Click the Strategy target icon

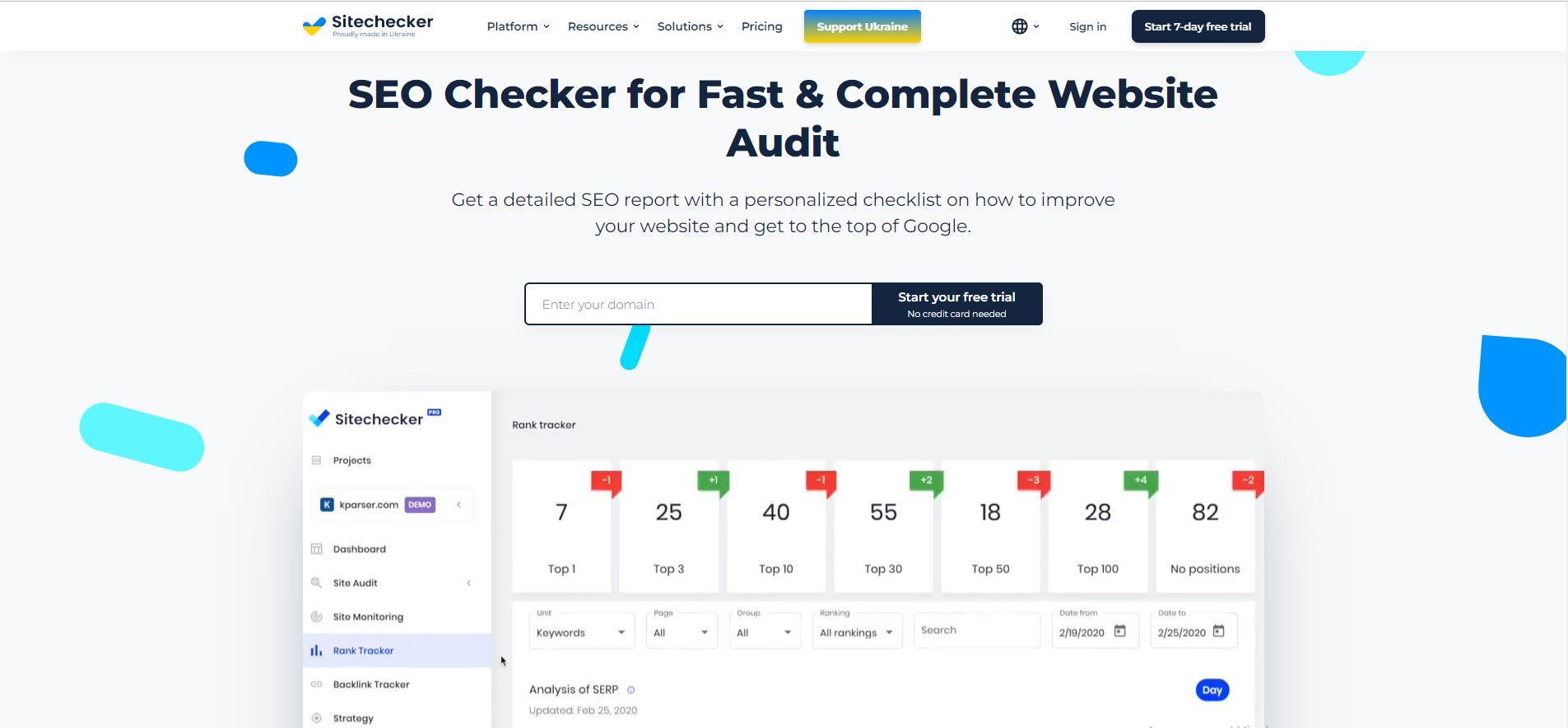click(x=316, y=718)
